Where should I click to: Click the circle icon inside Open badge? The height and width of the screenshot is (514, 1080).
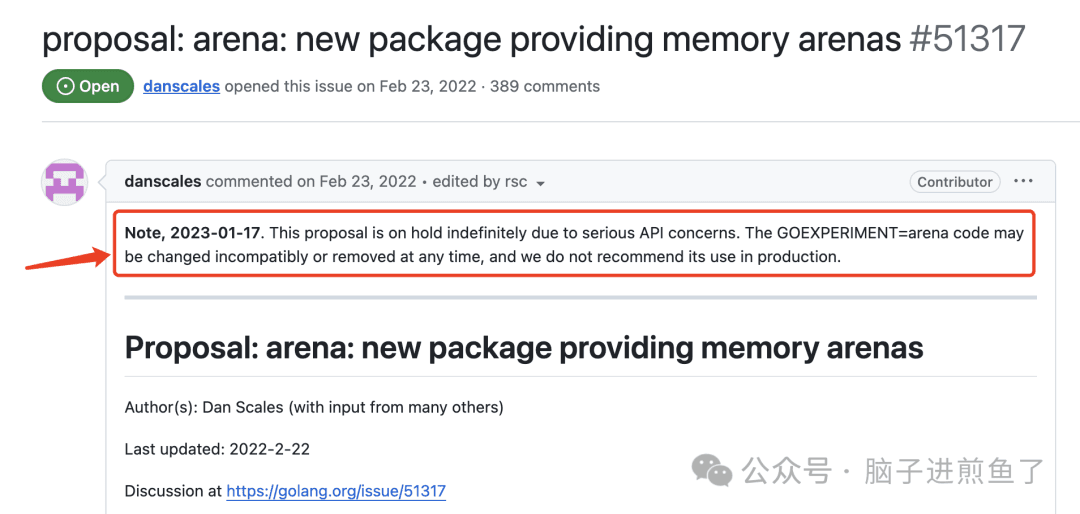65,87
